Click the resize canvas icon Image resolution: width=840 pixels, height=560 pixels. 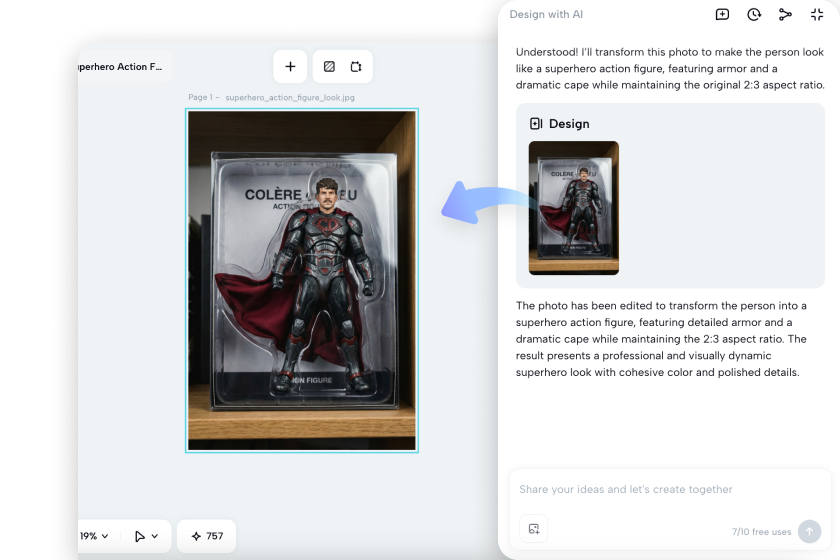pos(355,67)
